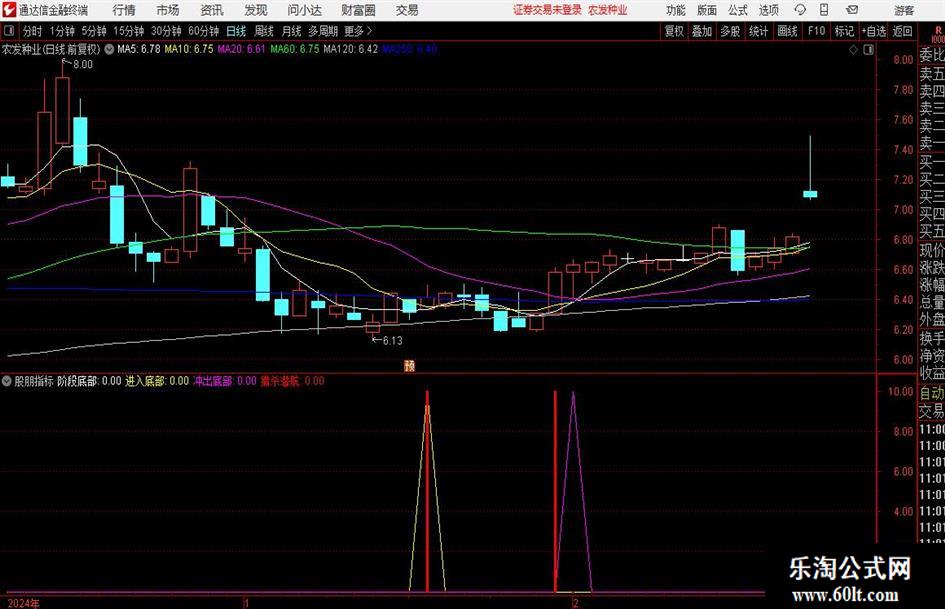945x609 pixels.
Task: Open the 问小达 menu
Action: (x=304, y=10)
